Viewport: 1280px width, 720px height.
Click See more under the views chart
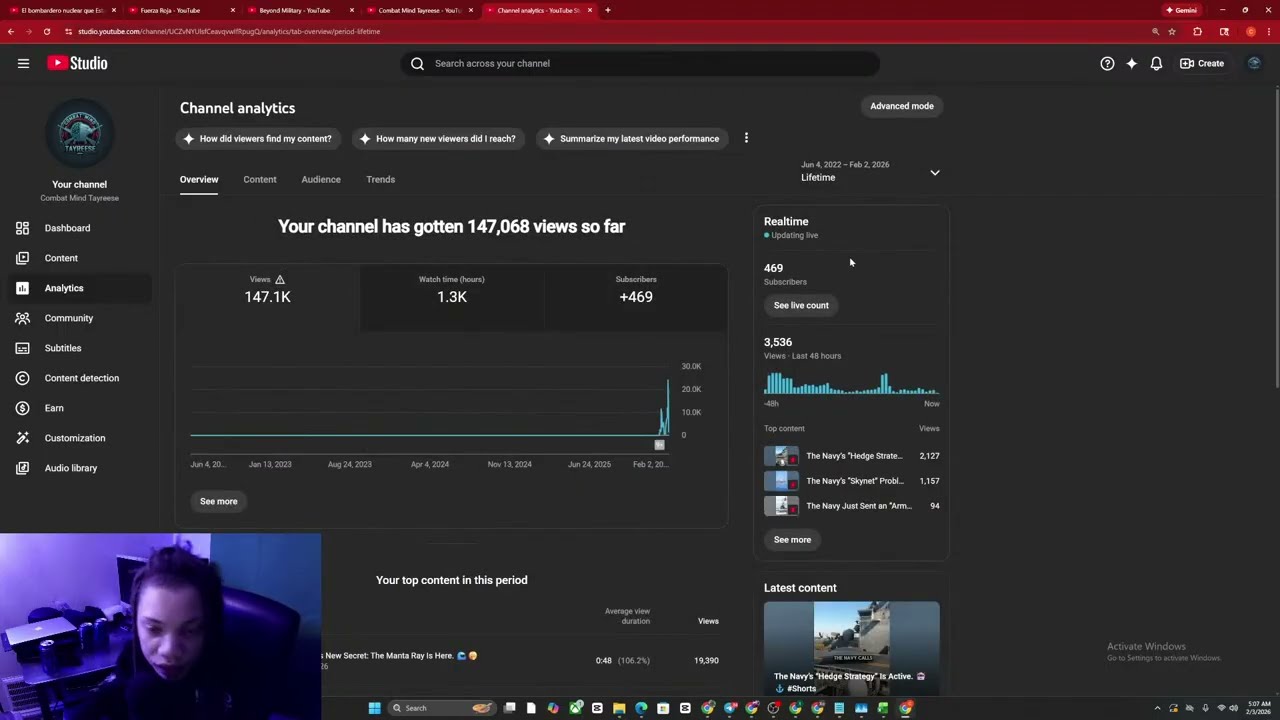pos(218,501)
